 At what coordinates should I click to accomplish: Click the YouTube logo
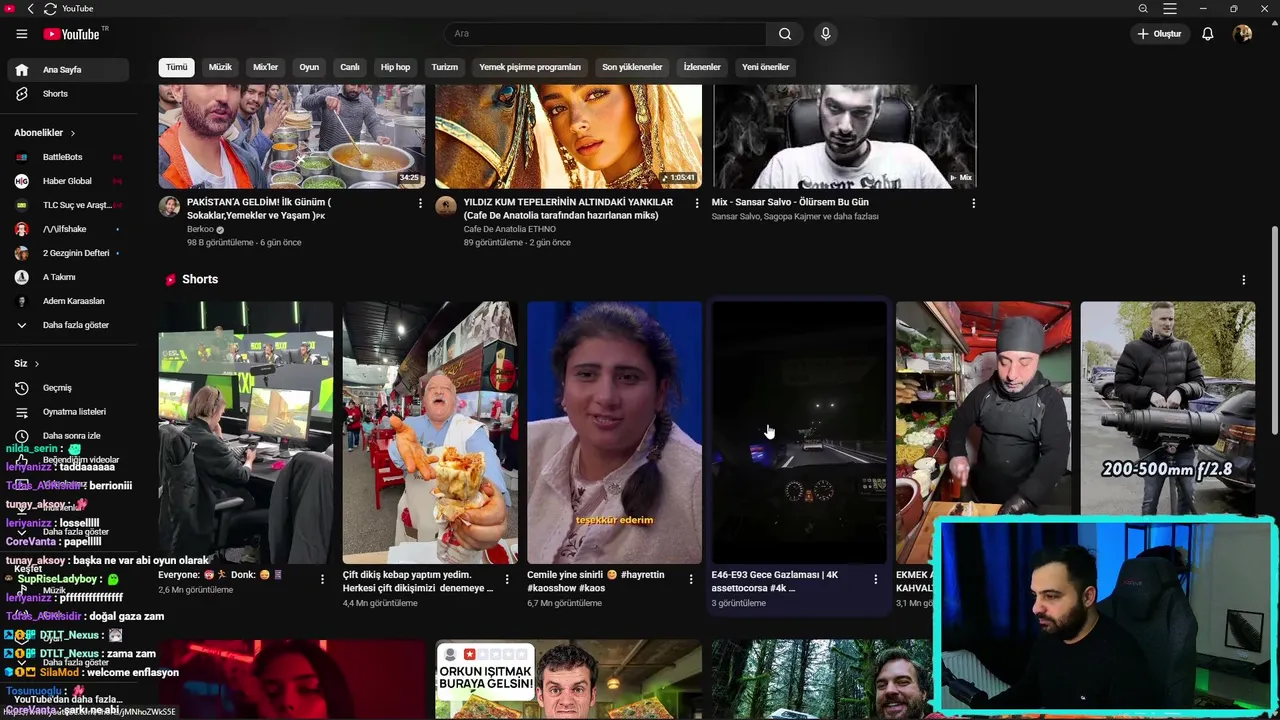pyautogui.click(x=72, y=34)
